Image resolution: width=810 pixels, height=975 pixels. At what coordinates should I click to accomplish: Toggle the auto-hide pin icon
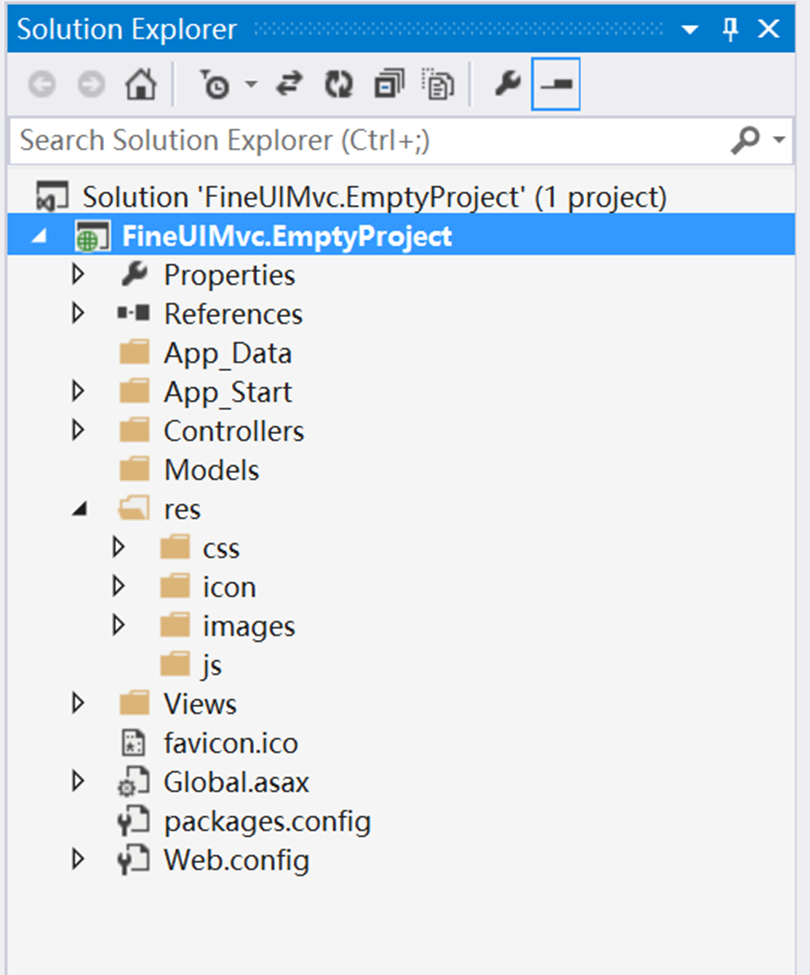[x=730, y=29]
